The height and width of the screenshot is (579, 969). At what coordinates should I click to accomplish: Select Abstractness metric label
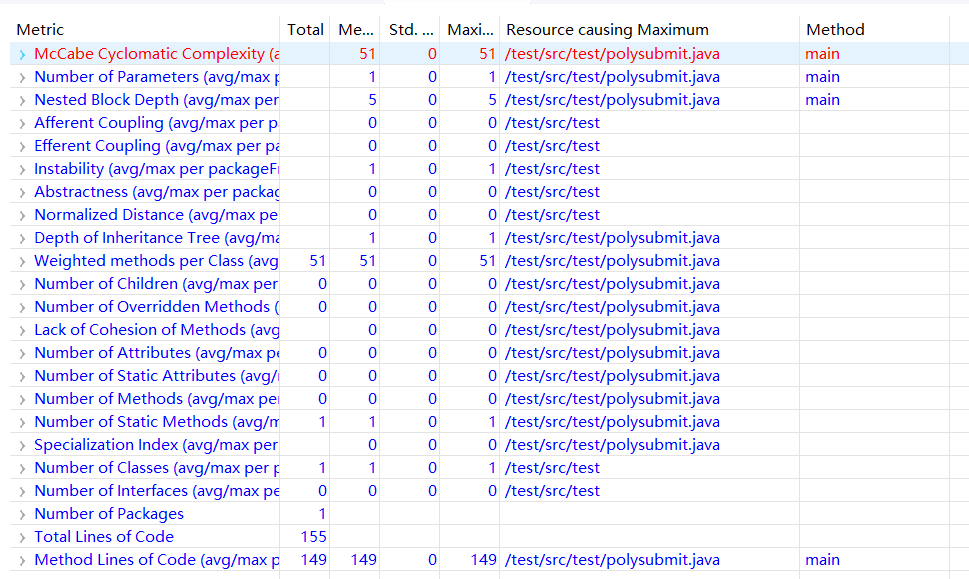156,192
